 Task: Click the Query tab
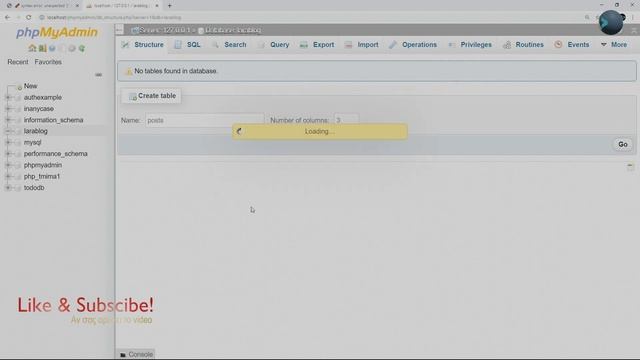(273, 44)
